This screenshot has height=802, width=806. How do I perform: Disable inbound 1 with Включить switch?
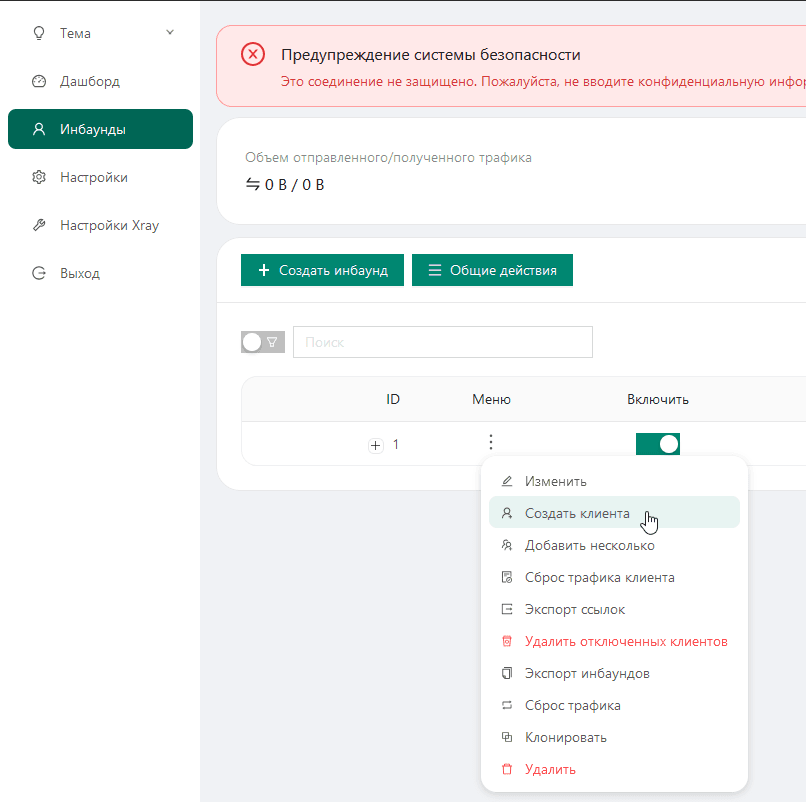(x=658, y=444)
